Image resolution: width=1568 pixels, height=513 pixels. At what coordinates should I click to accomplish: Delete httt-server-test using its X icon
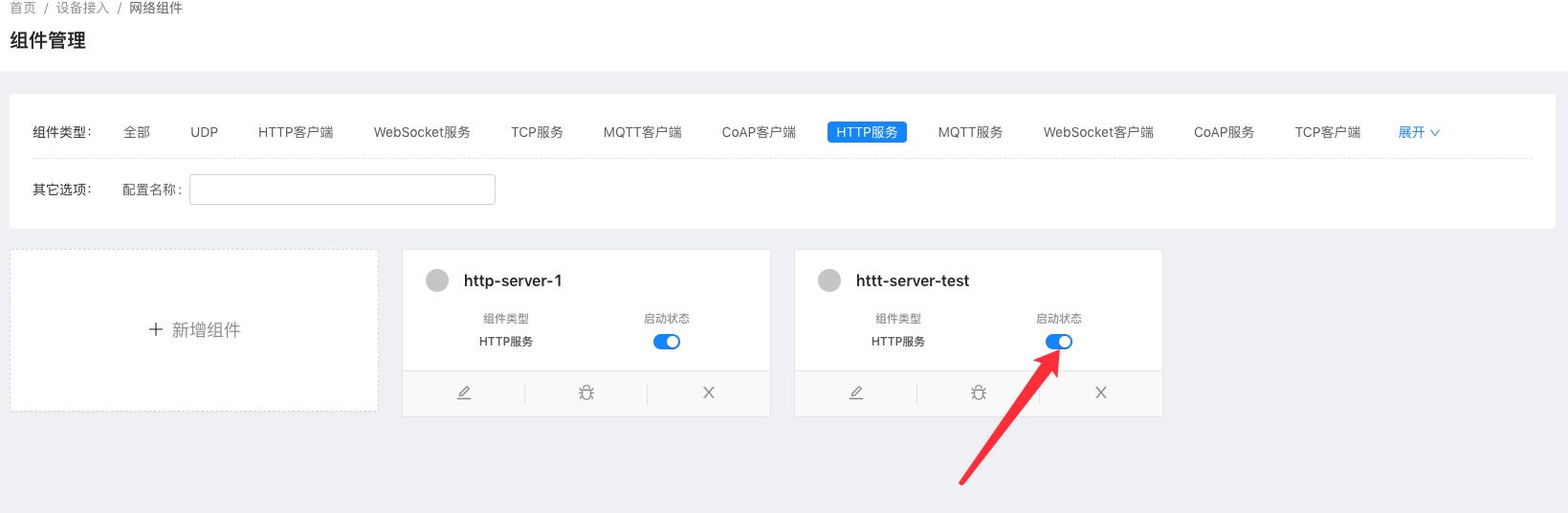click(1101, 392)
